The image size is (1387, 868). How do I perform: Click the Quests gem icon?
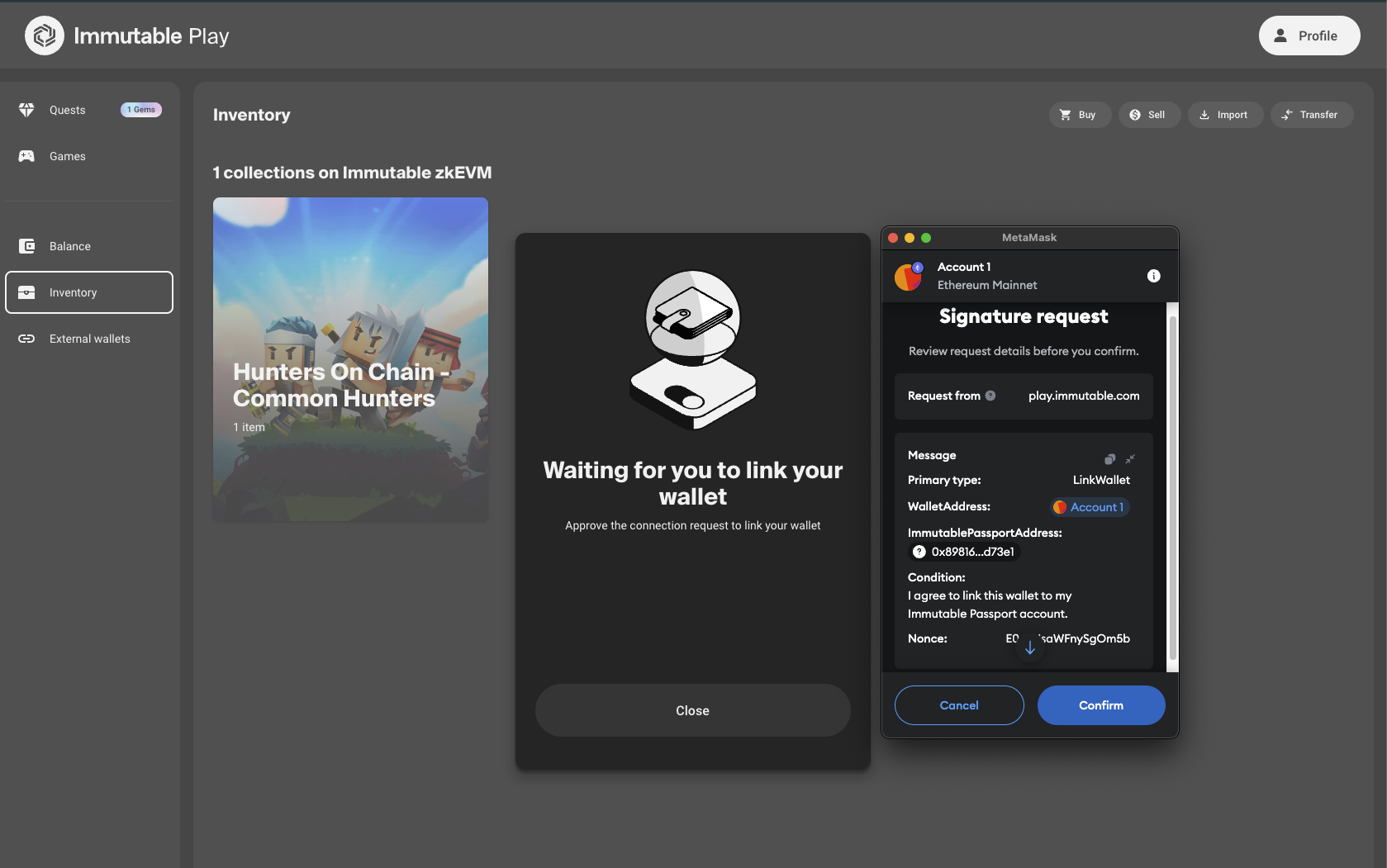(26, 110)
